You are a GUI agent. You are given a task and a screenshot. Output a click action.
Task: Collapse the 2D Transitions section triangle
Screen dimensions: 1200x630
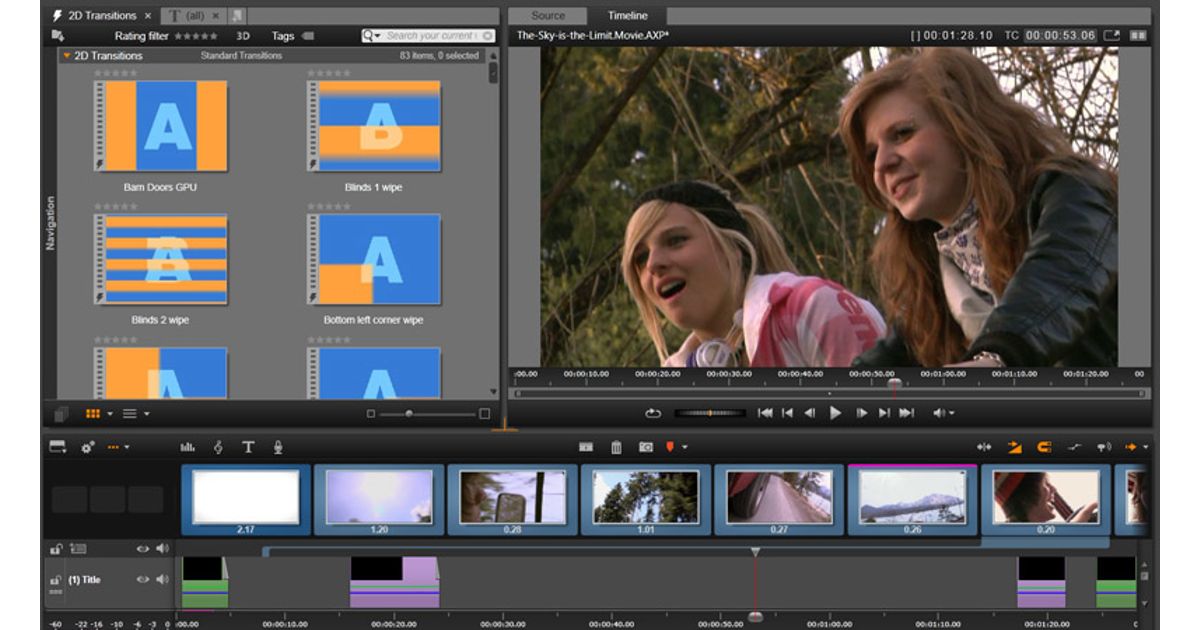tap(66, 56)
